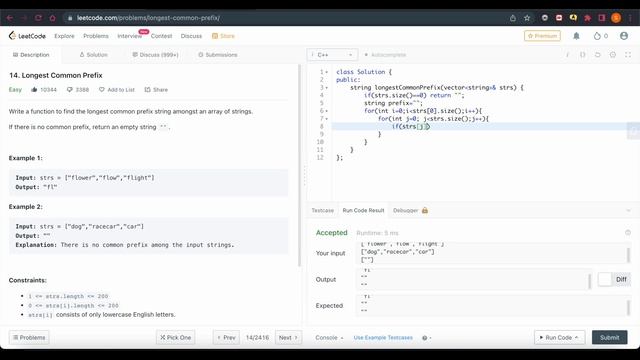This screenshot has height=360, width=640.
Task: Enter fullscreen editor mode
Action: pyautogui.click(x=628, y=55)
